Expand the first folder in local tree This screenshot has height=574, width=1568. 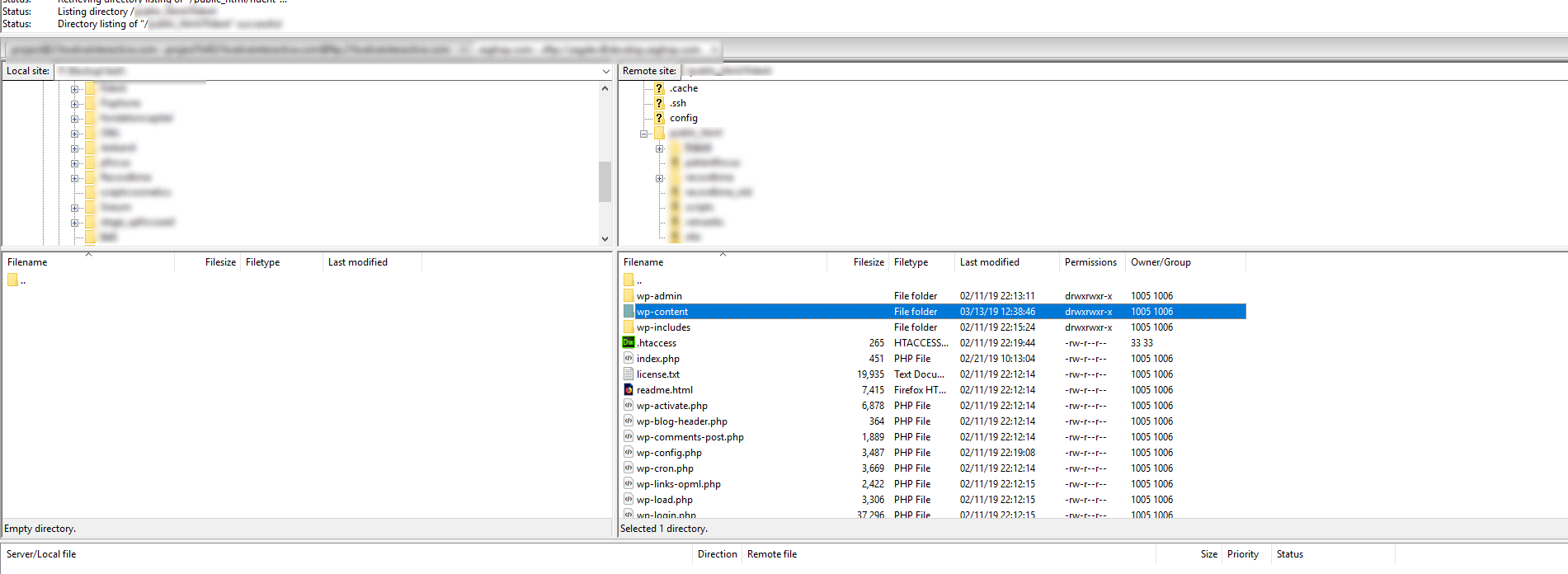[x=74, y=89]
